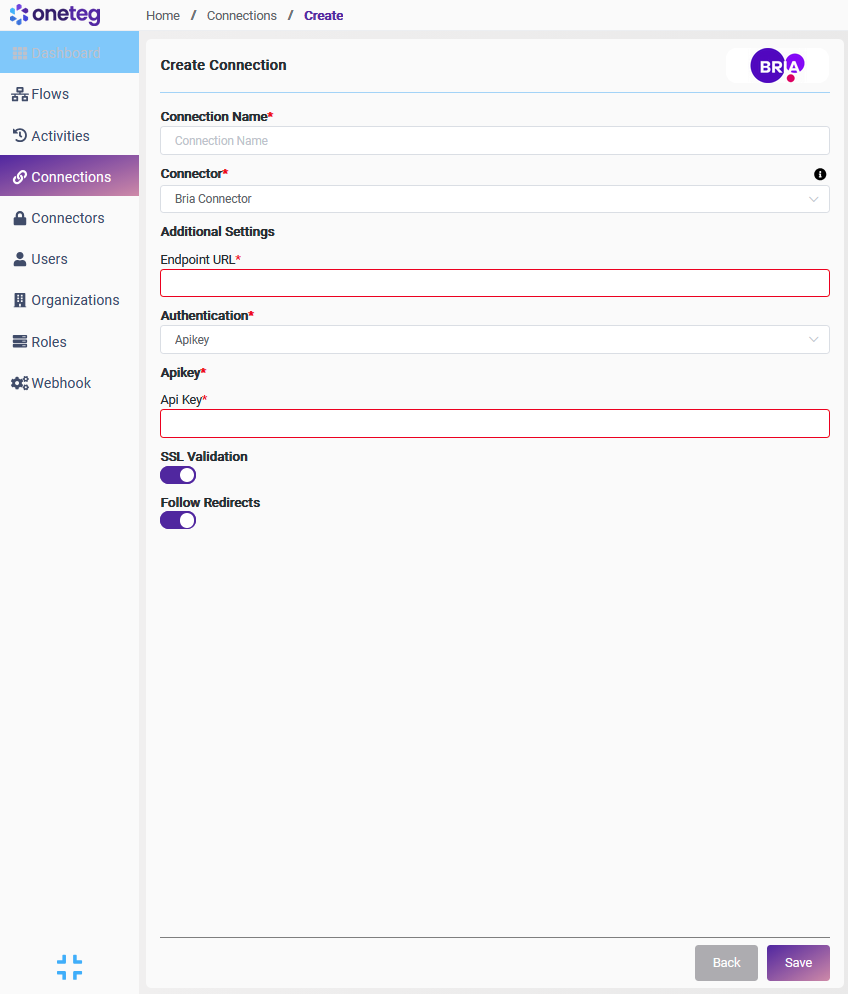Click the Connector info icon
Image resolution: width=848 pixels, height=994 pixels.
point(820,174)
